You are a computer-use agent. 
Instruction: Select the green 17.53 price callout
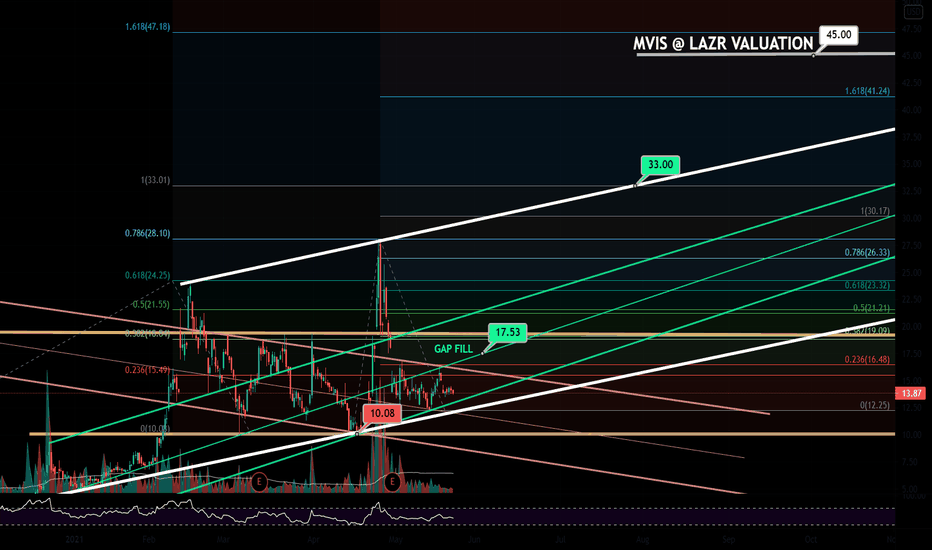[508, 332]
